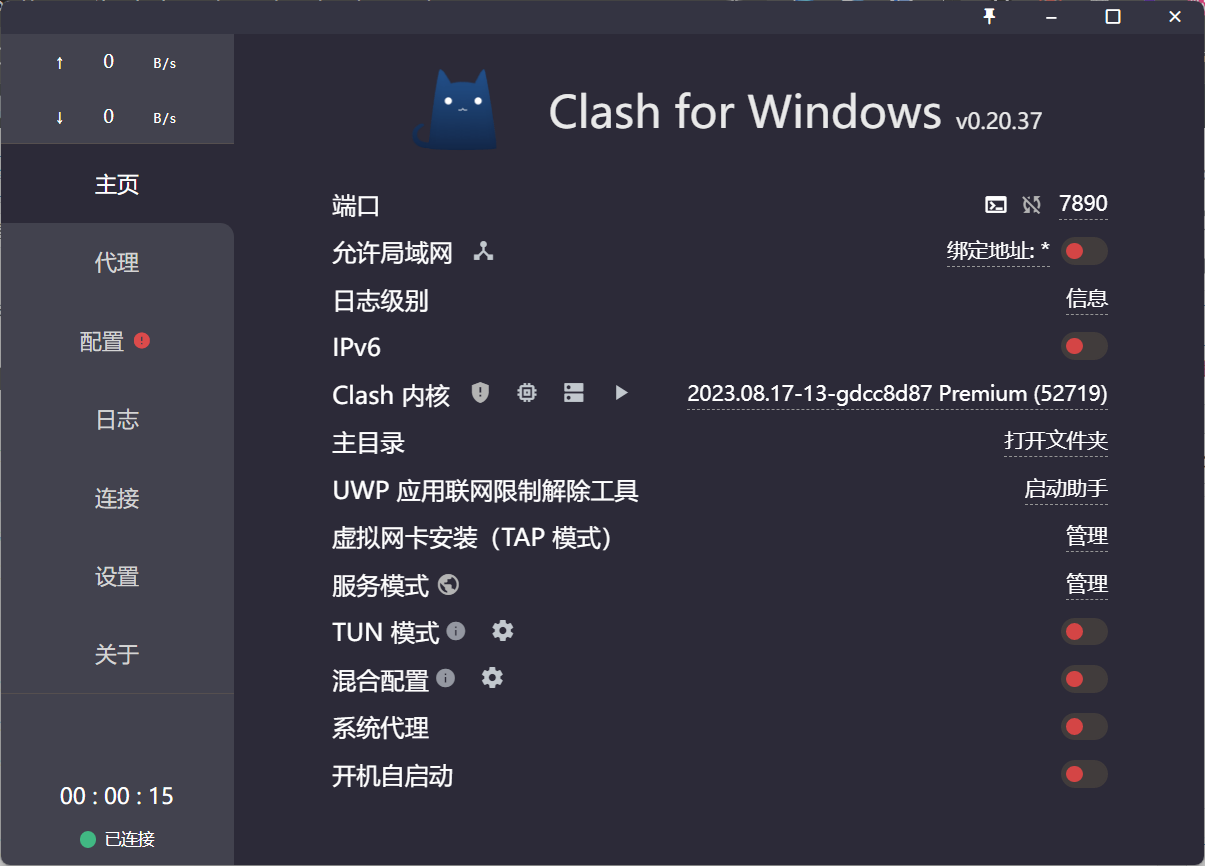Click the globe icon next to 服务模式
The image size is (1205, 866).
(x=448, y=584)
